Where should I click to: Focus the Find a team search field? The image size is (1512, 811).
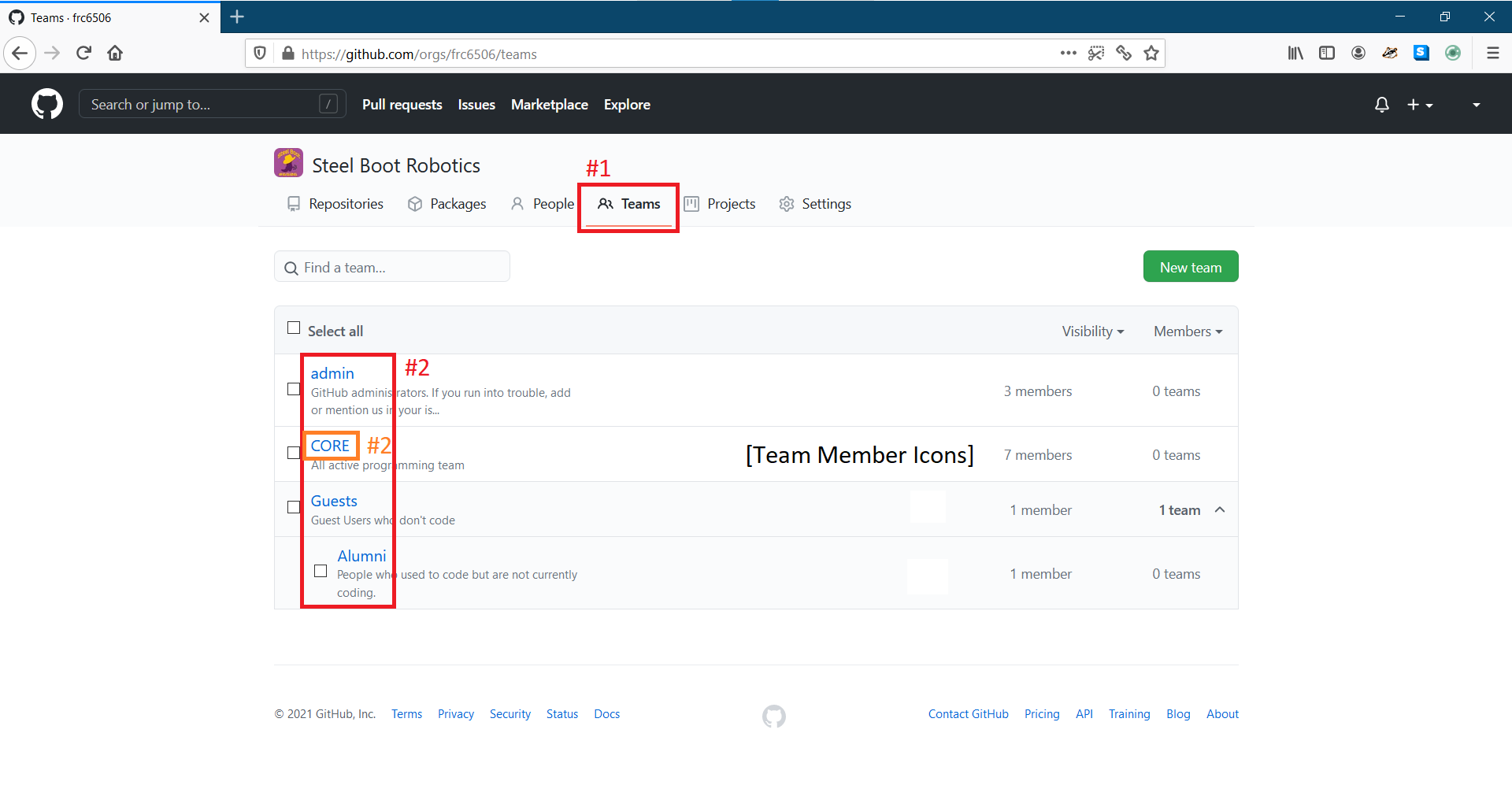pyautogui.click(x=392, y=267)
